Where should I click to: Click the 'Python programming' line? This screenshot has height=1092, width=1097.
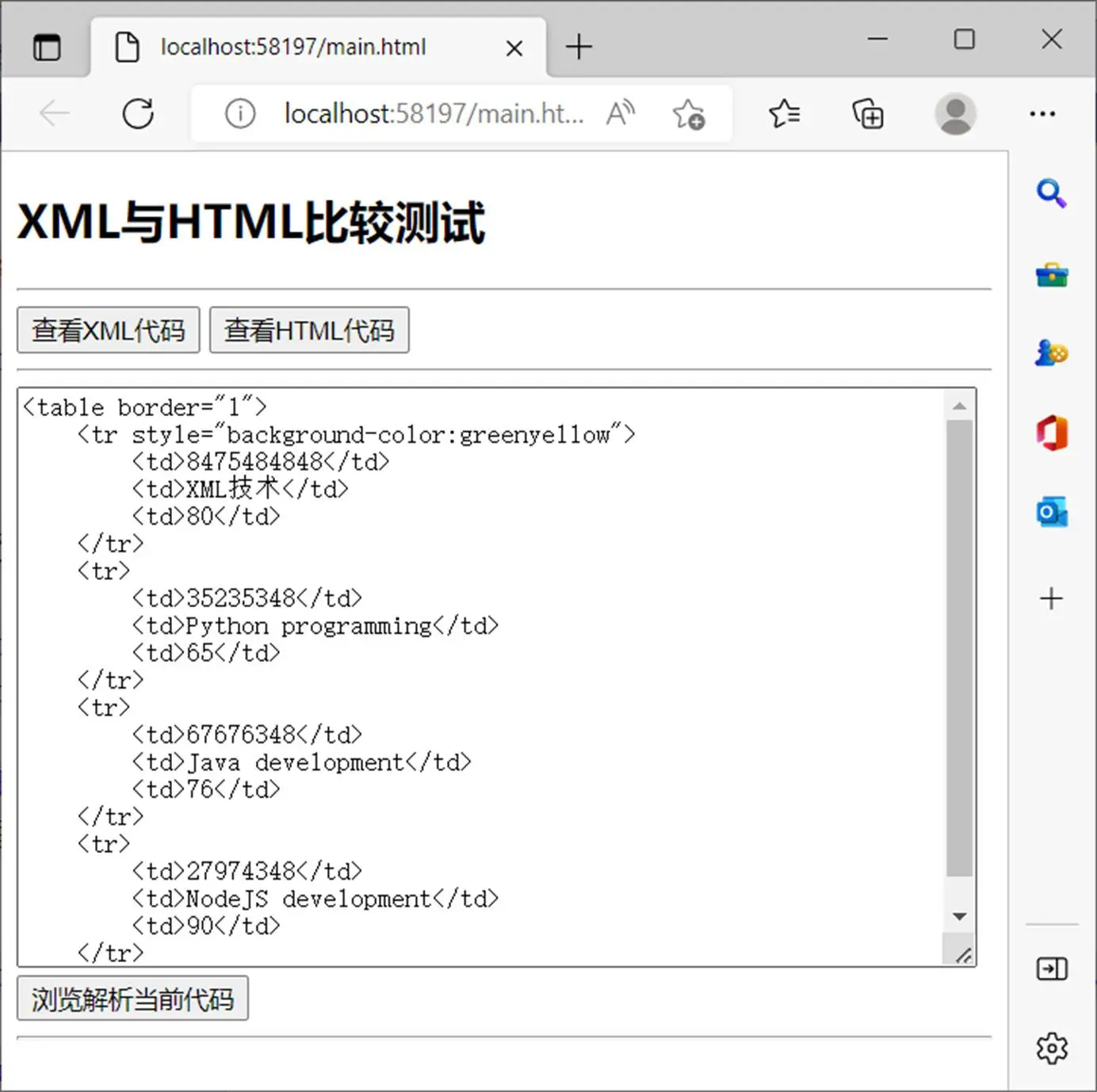tap(315, 626)
